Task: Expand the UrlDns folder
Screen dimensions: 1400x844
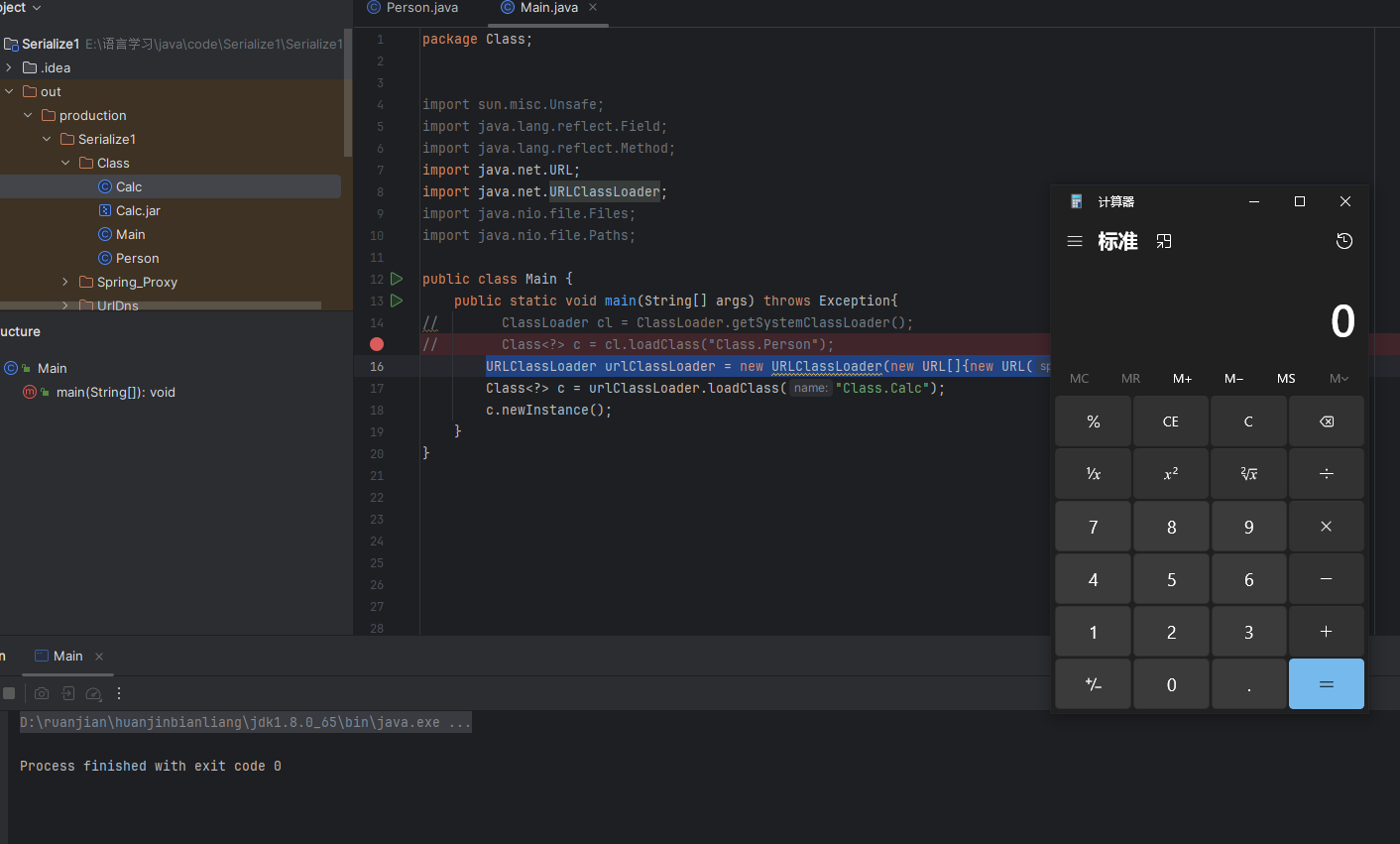Action: click(x=65, y=305)
